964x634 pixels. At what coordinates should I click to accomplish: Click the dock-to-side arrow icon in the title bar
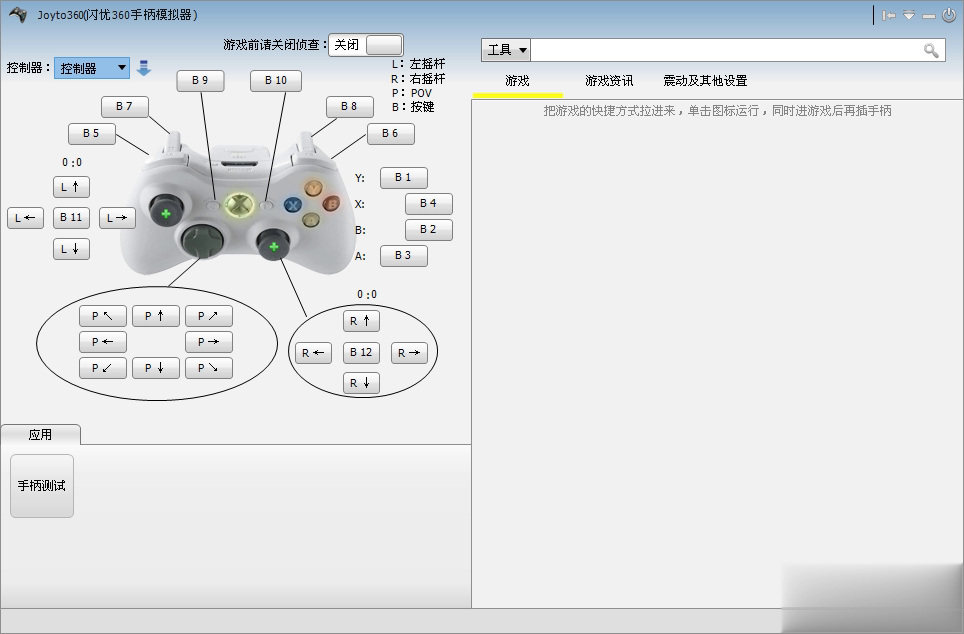tap(888, 15)
